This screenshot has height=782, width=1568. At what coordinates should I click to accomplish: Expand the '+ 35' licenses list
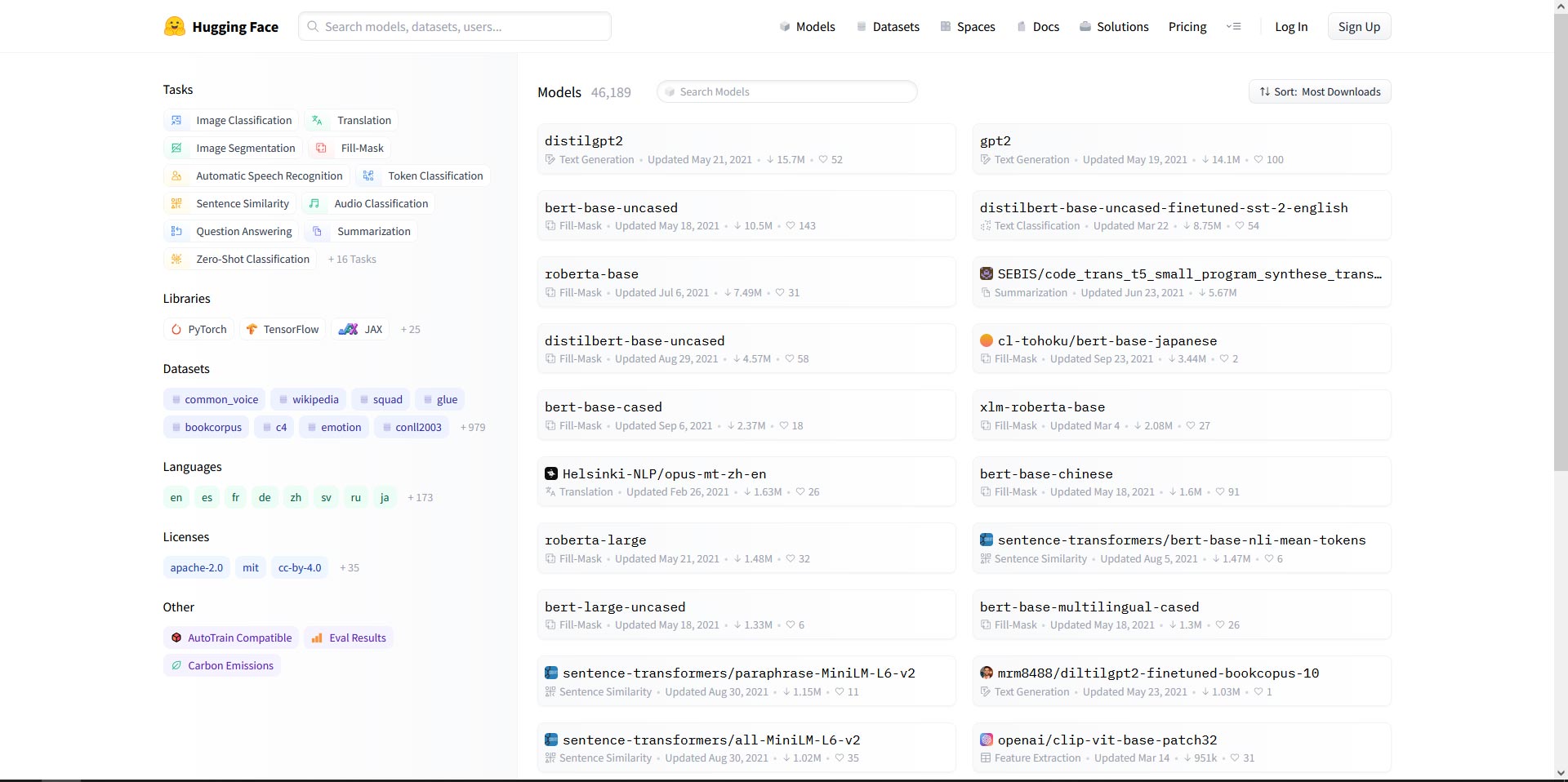(x=350, y=567)
